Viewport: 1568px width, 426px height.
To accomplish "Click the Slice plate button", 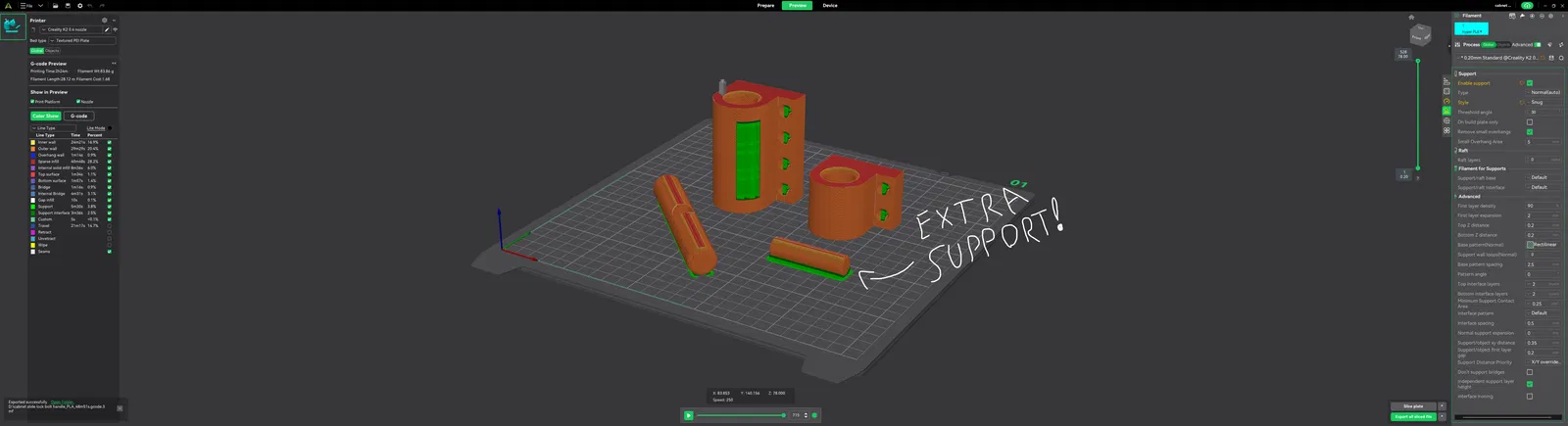I will (x=1413, y=406).
